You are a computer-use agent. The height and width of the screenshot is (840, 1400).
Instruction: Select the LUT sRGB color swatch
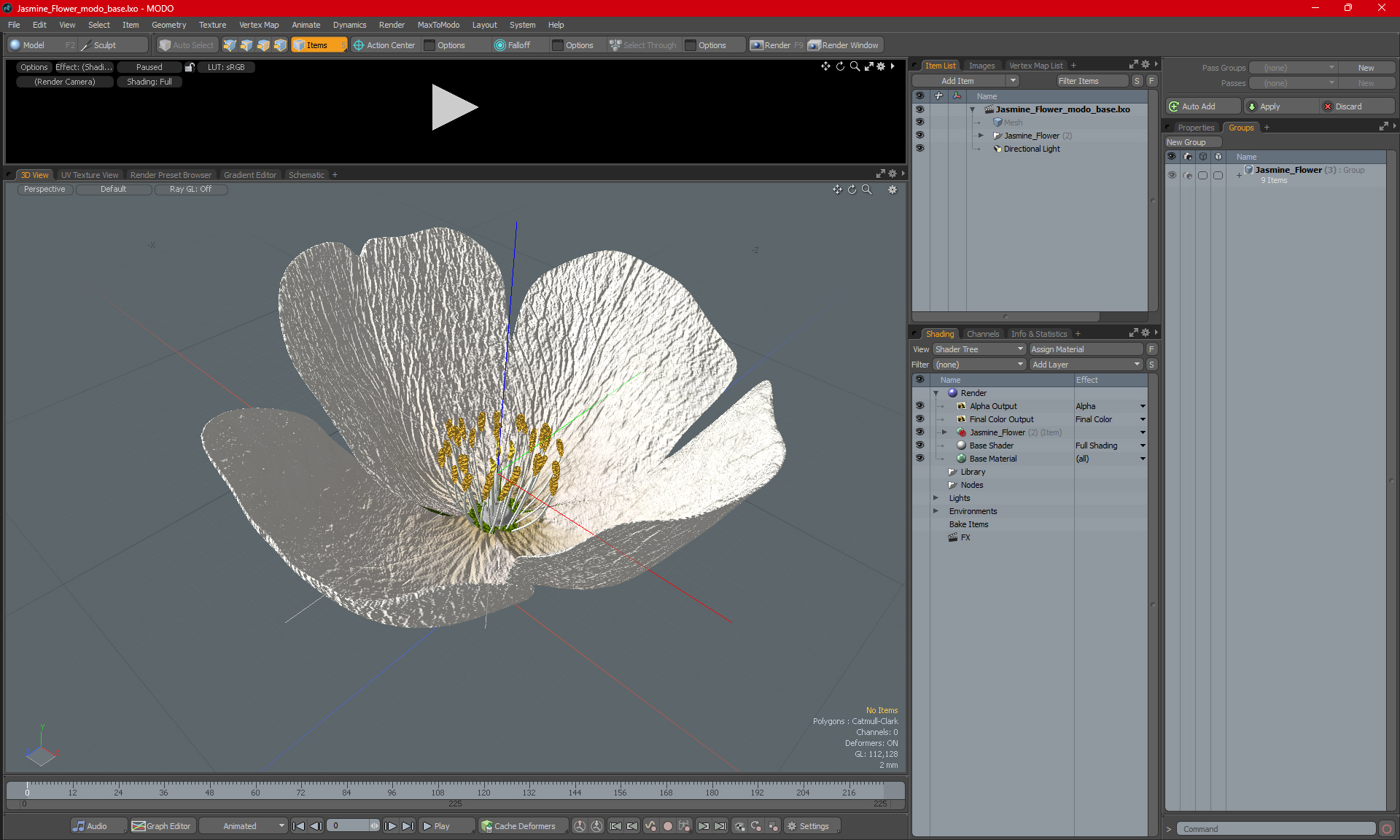[x=228, y=67]
